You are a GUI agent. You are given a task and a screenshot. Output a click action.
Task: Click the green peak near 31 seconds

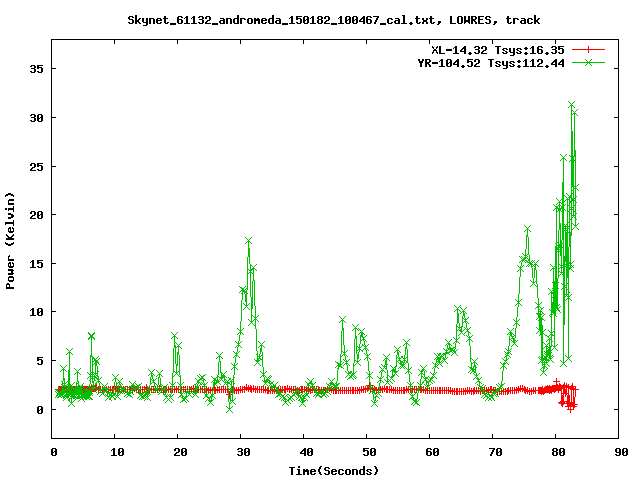[x=248, y=241]
